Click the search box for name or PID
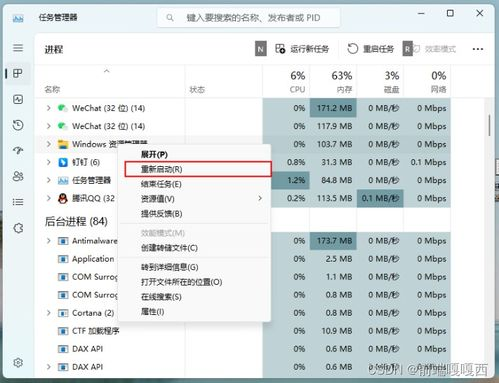This screenshot has width=499, height=383. point(249,18)
